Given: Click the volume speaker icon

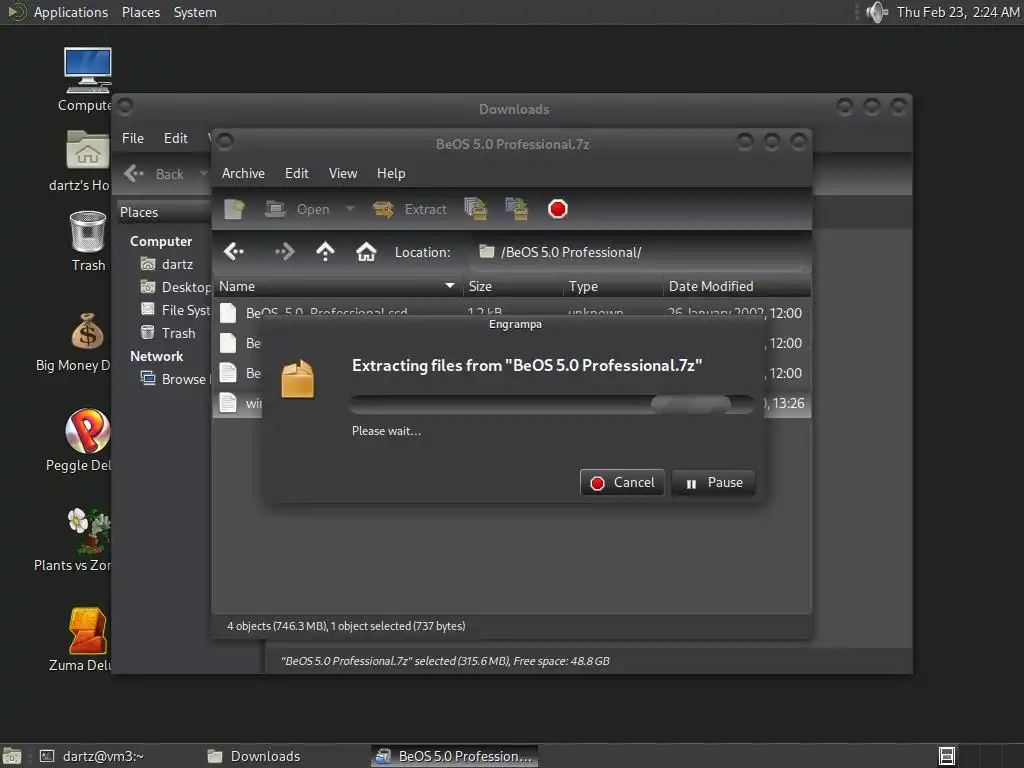Looking at the screenshot, I should point(876,12).
